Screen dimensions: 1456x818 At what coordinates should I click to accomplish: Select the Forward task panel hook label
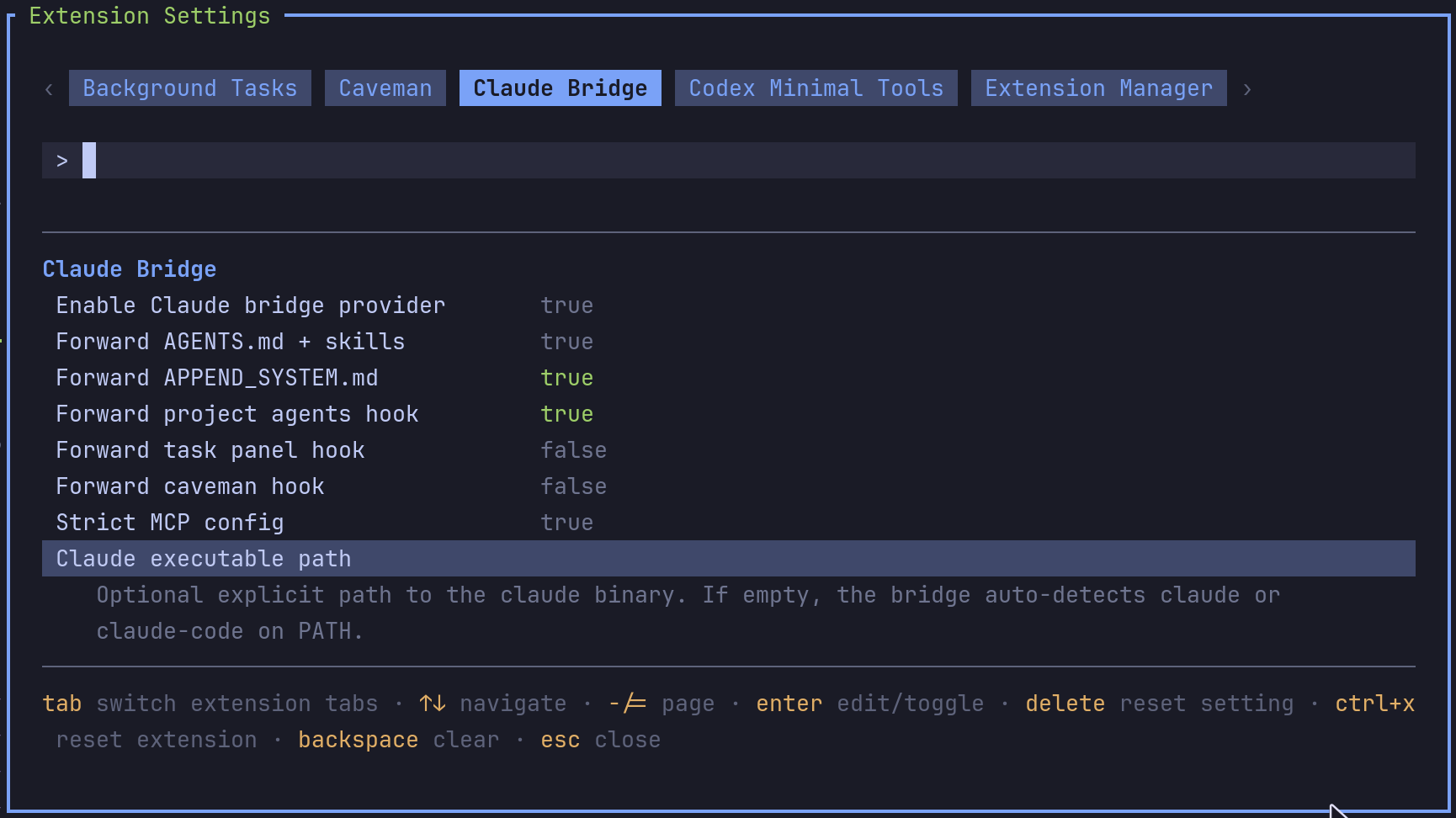coord(210,450)
